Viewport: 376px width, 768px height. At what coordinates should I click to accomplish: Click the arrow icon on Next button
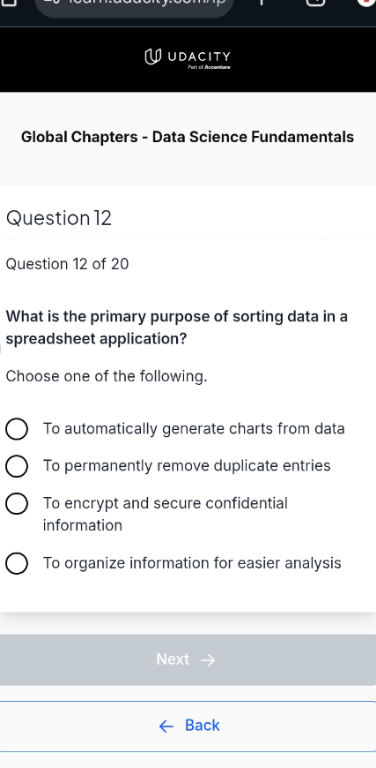click(x=208, y=660)
